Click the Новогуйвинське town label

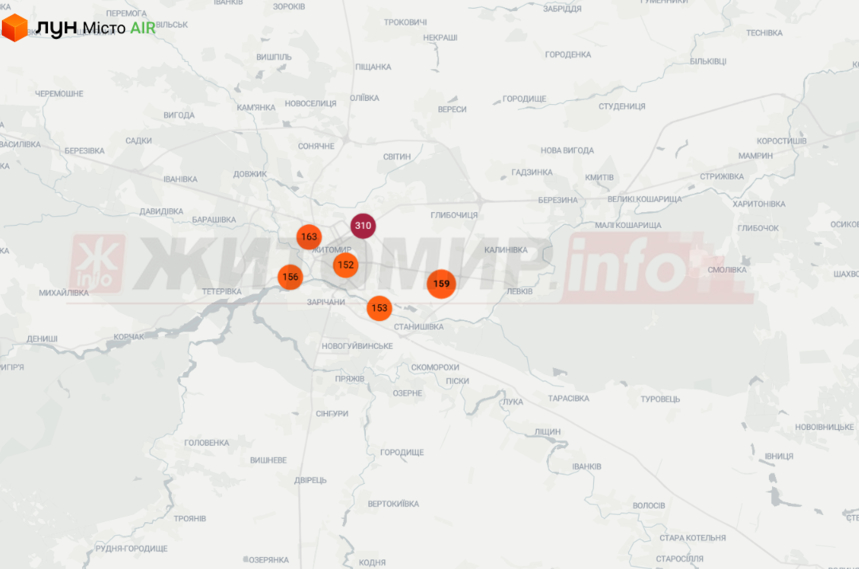357,346
